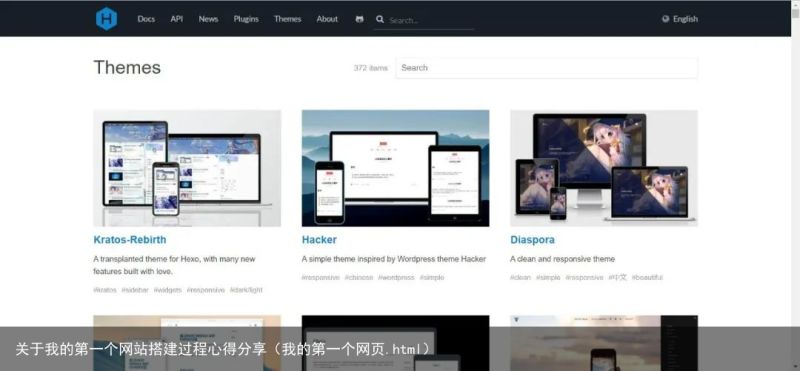
Task: Open the English language selector
Action: [x=680, y=19]
